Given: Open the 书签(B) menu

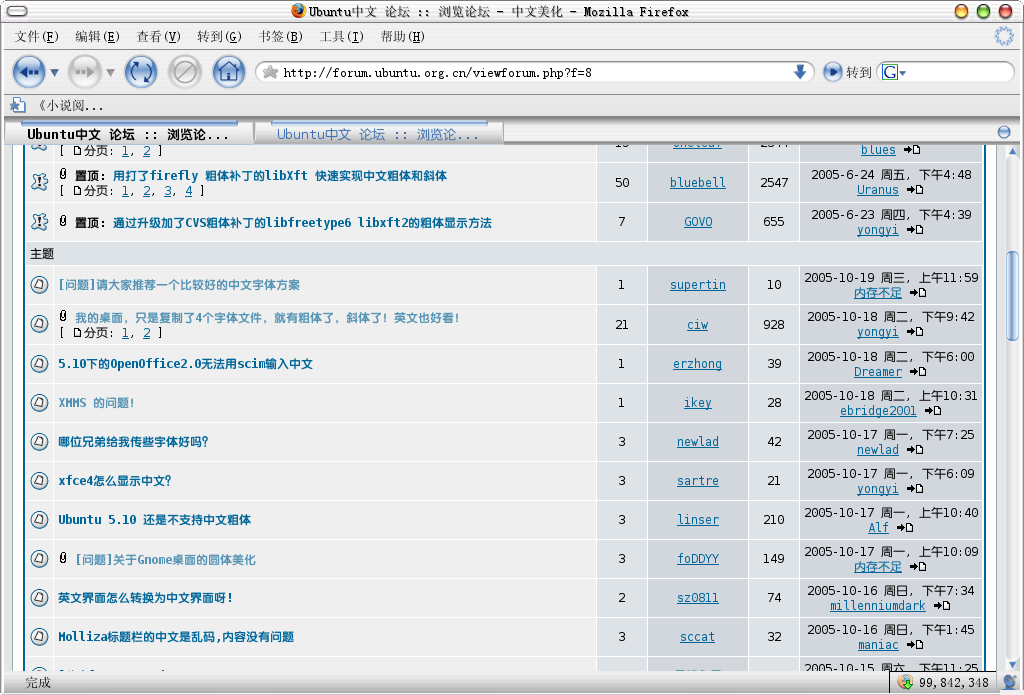Looking at the screenshot, I should point(280,37).
